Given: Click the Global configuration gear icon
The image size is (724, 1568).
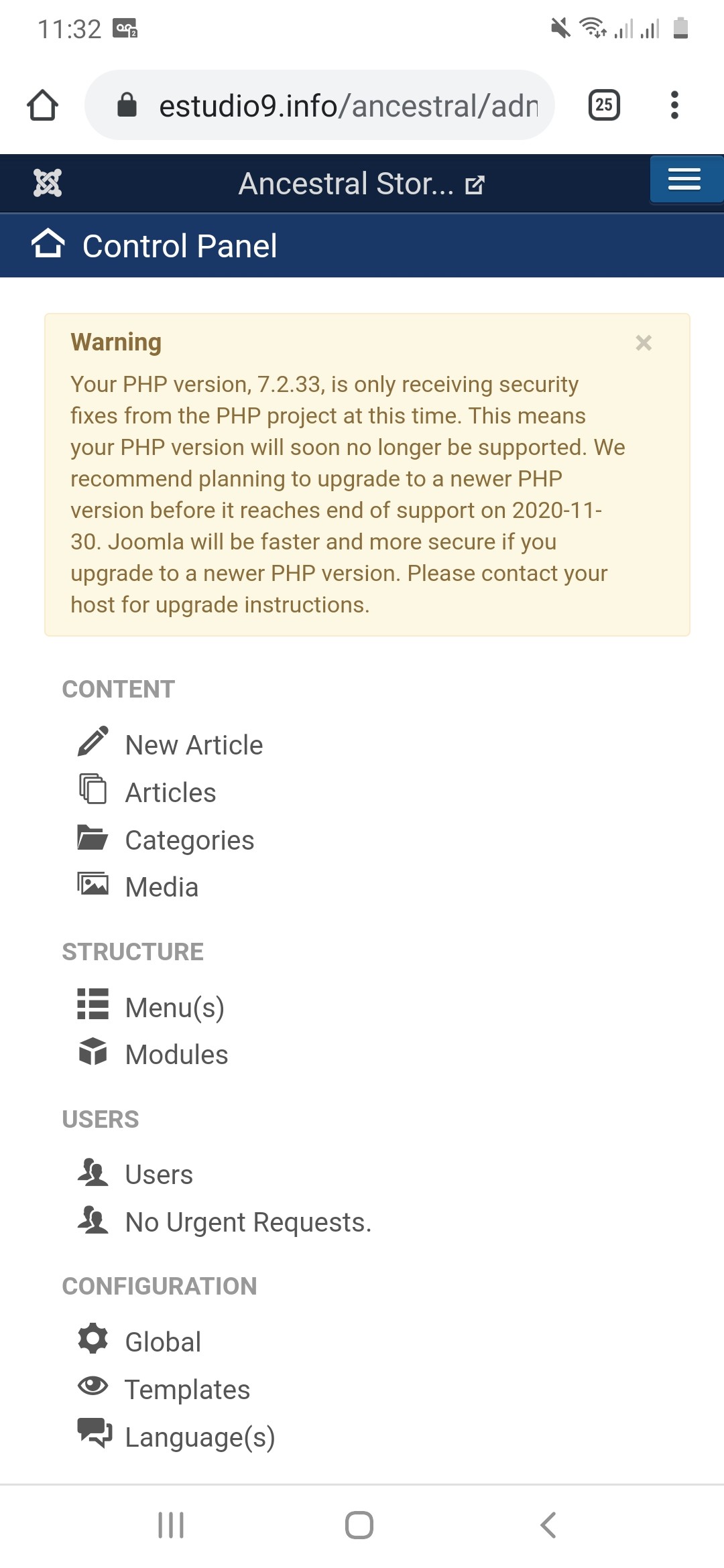Looking at the screenshot, I should coord(93,1338).
